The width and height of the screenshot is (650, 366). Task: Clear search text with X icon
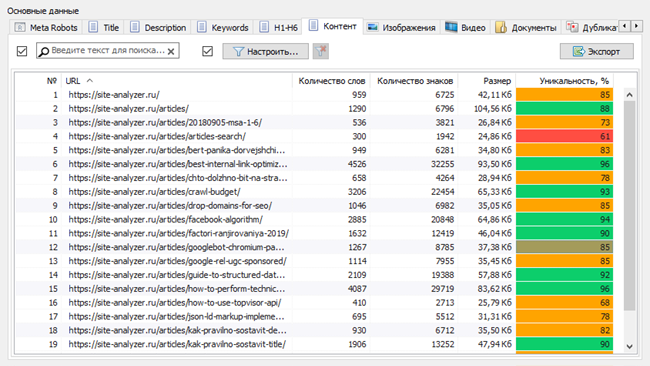[x=171, y=51]
